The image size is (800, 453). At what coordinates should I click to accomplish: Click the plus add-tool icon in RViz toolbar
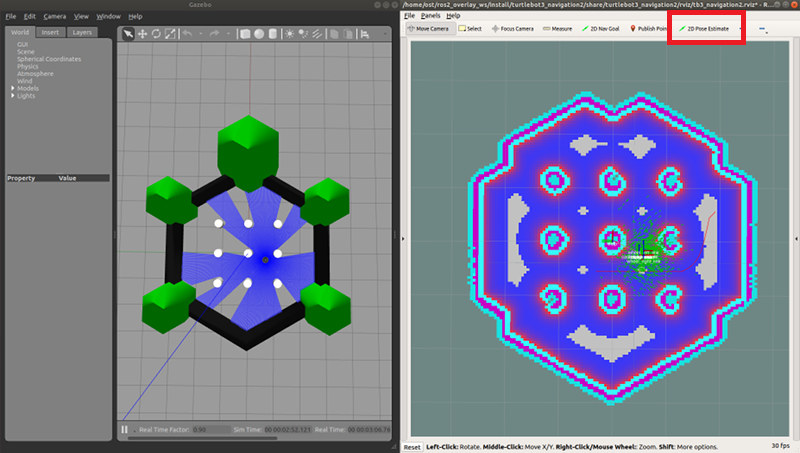point(741,29)
